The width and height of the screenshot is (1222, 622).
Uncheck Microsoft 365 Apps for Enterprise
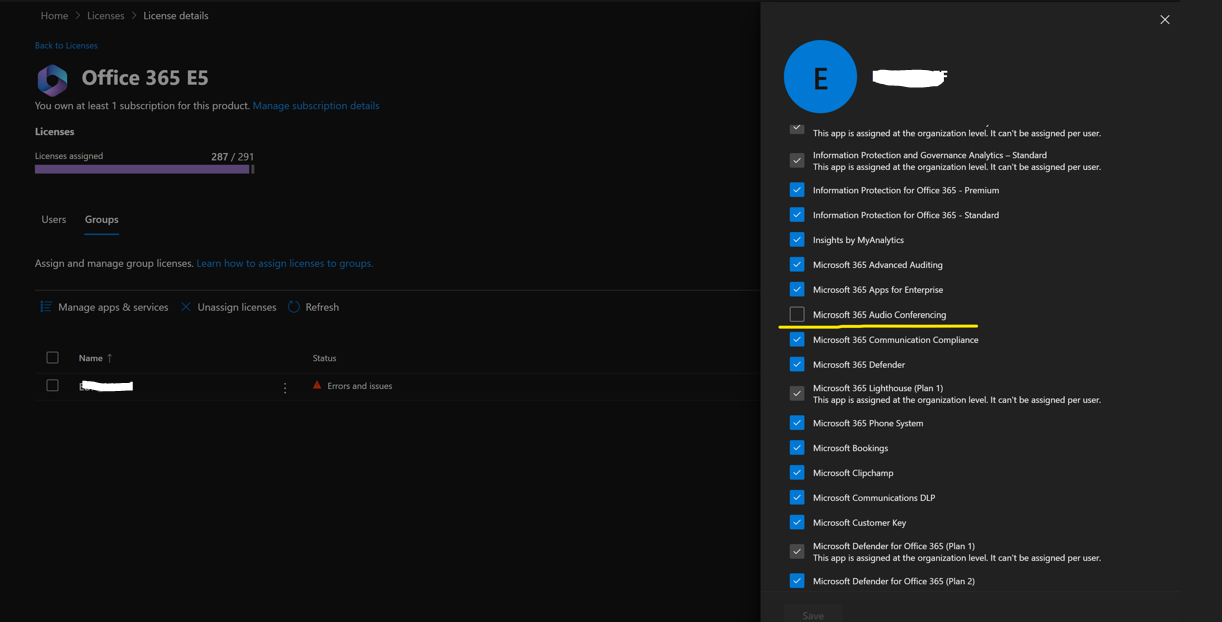point(797,289)
